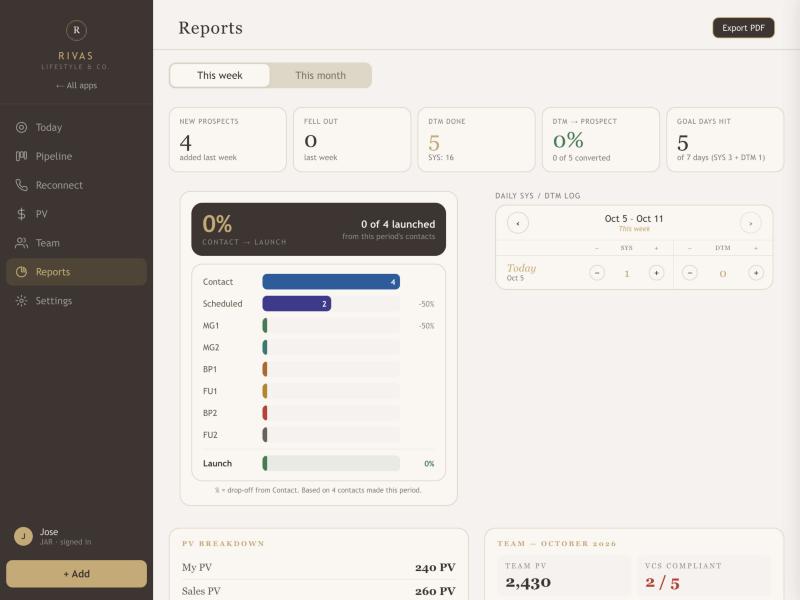Screen dimensions: 800x600
Task: Go back via All apps link
Action: click(76, 85)
